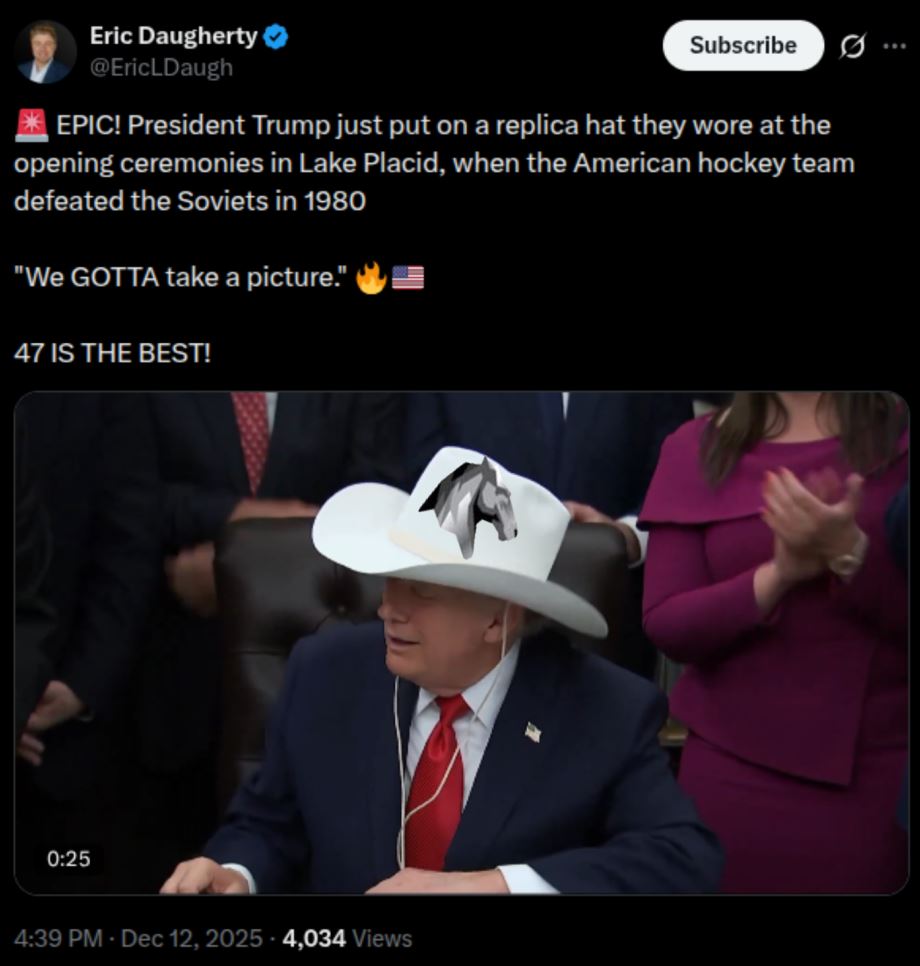Image resolution: width=920 pixels, height=966 pixels.
Task: Play the embedded video of the cowboy hat
Action: point(461,643)
